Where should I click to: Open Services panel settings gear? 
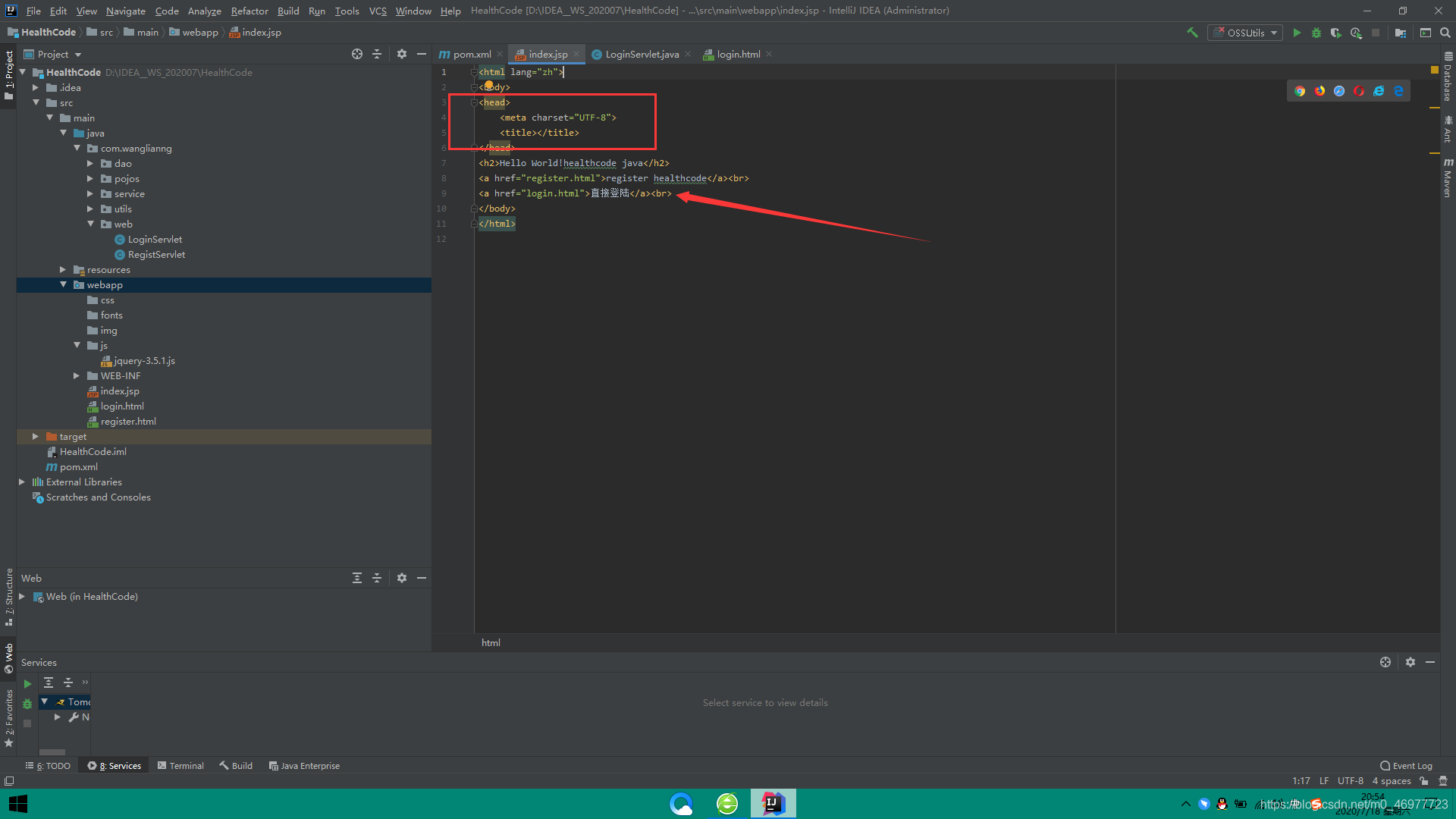click(x=1410, y=662)
